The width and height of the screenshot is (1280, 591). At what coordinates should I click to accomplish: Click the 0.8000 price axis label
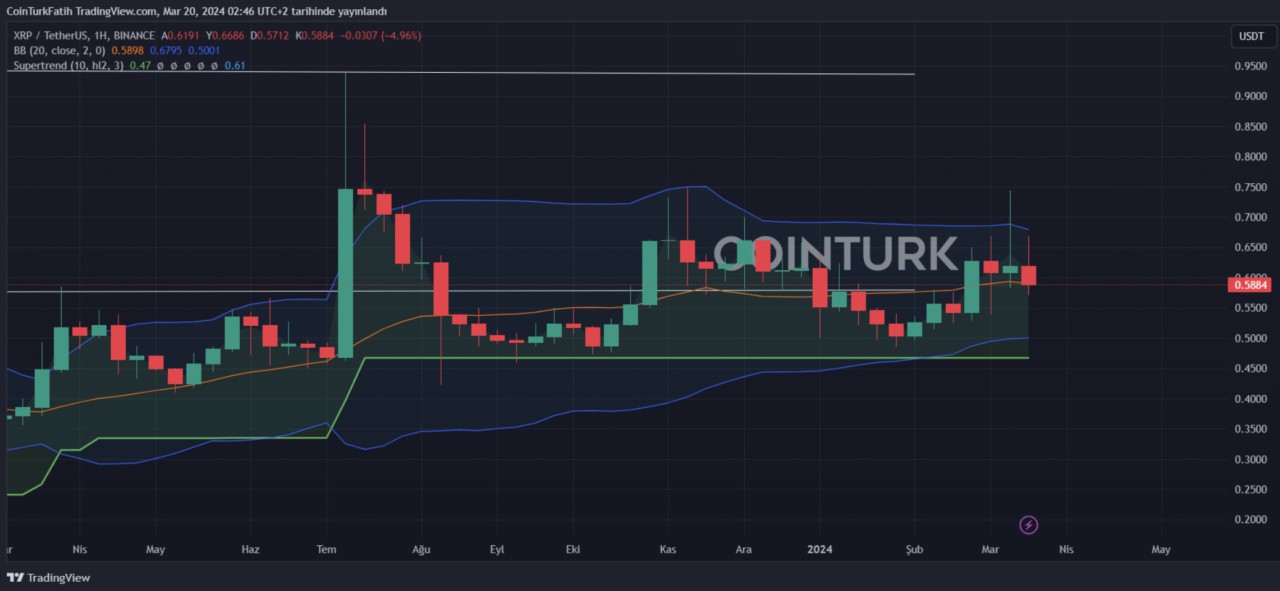(1252, 157)
